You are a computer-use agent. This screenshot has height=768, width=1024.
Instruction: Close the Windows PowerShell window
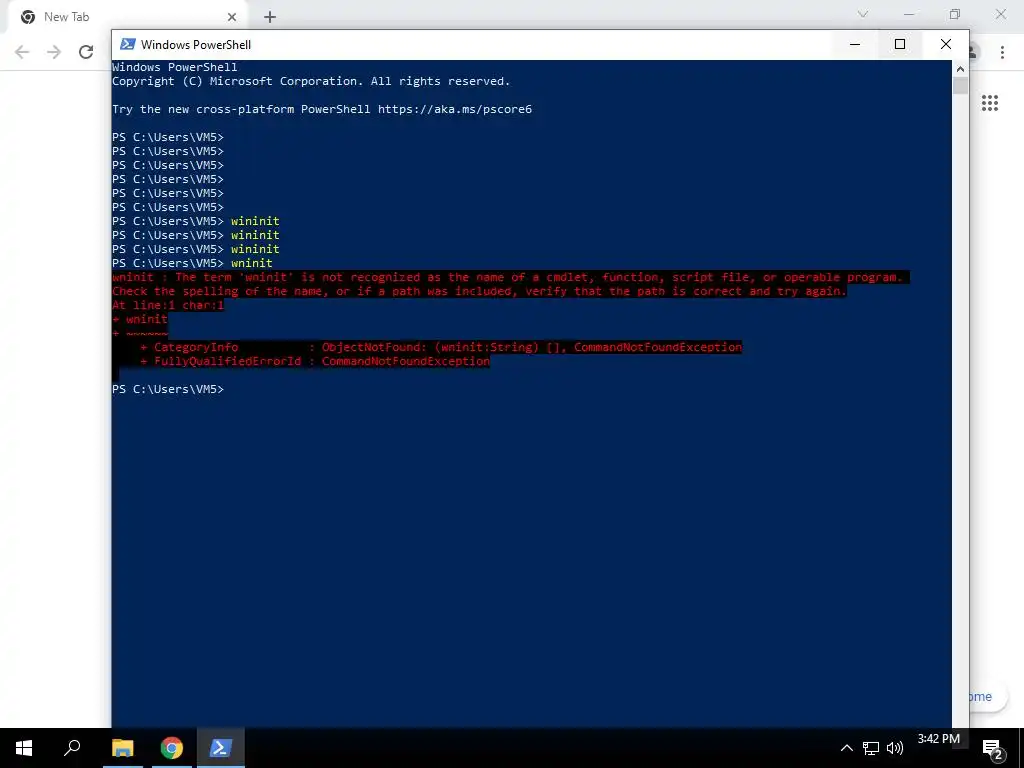945,44
